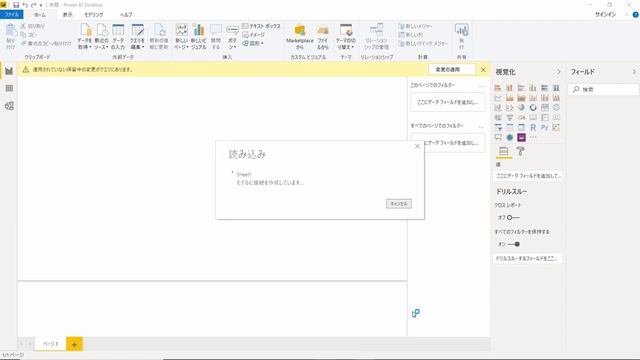The image size is (640, 360).
Task: Switch to the View (表示) tab
Action: tap(67, 14)
